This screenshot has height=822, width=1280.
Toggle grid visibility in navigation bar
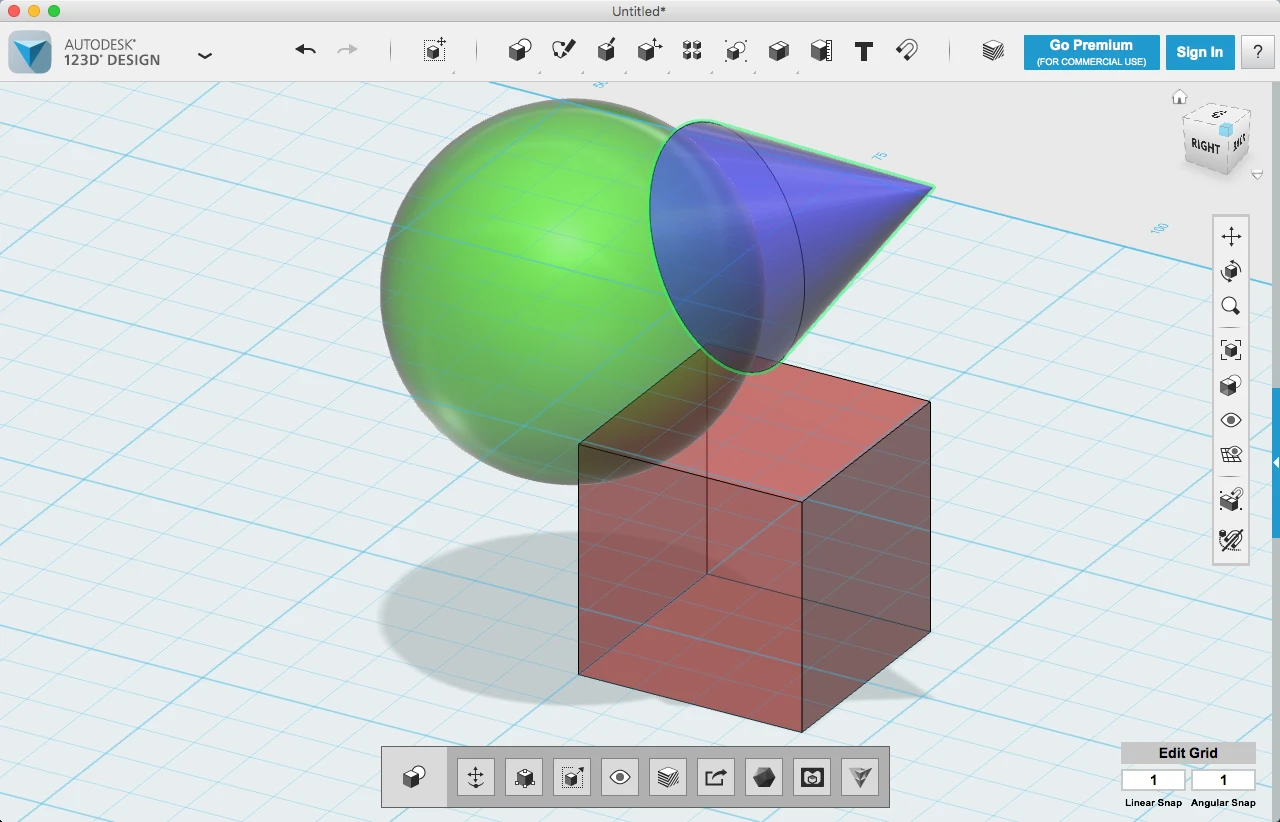click(x=1231, y=455)
